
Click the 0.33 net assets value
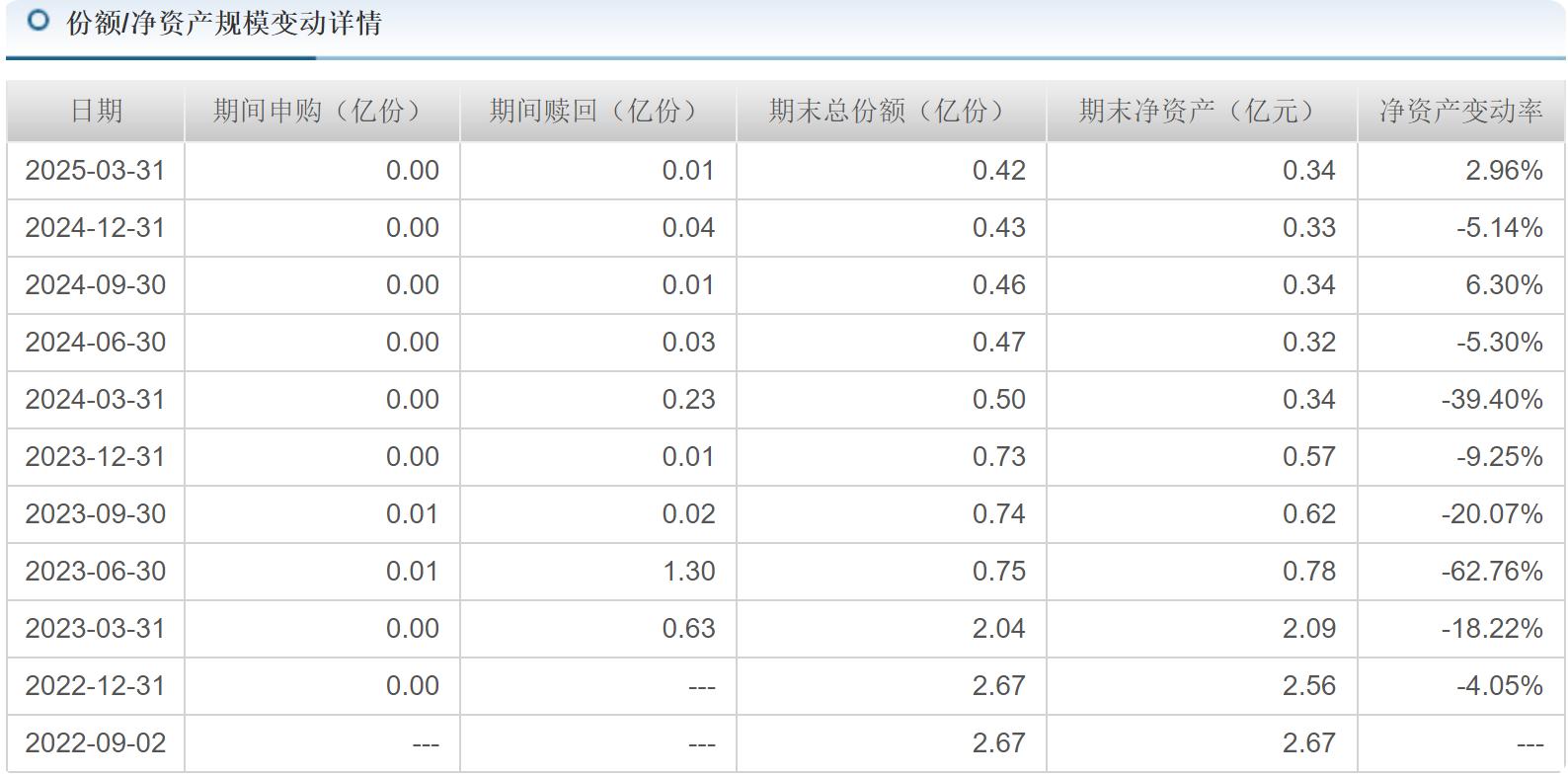tap(1308, 228)
